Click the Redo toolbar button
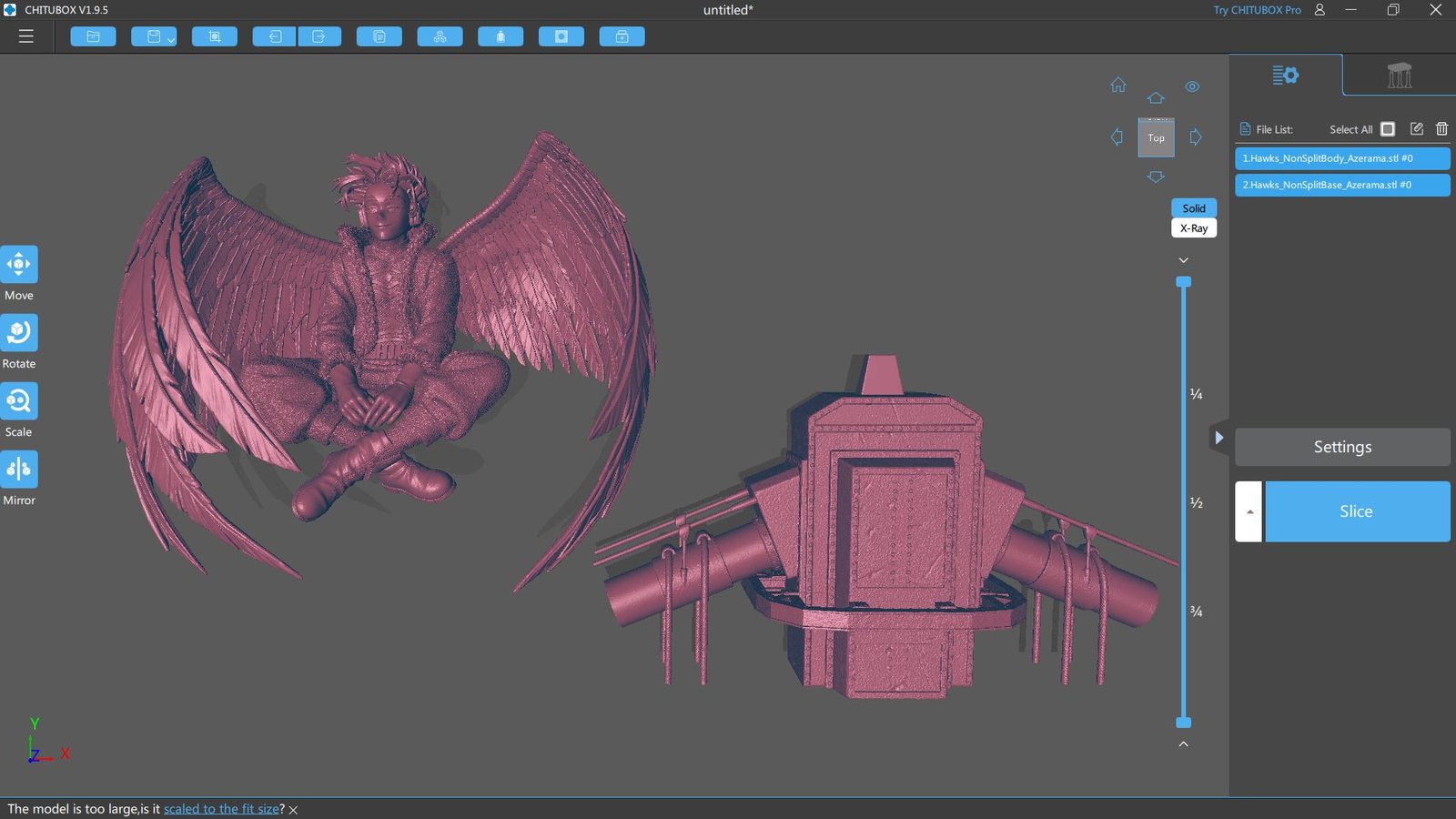 click(x=319, y=36)
